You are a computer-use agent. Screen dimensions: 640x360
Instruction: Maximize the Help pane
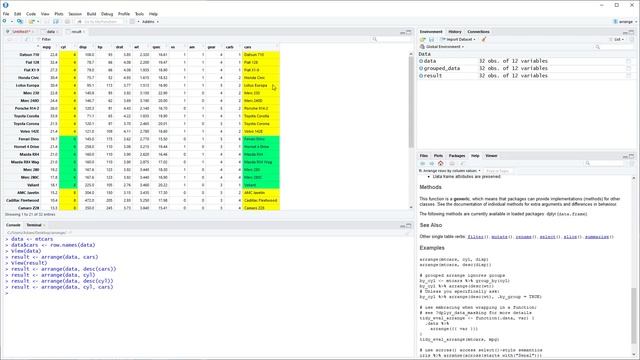[631, 156]
